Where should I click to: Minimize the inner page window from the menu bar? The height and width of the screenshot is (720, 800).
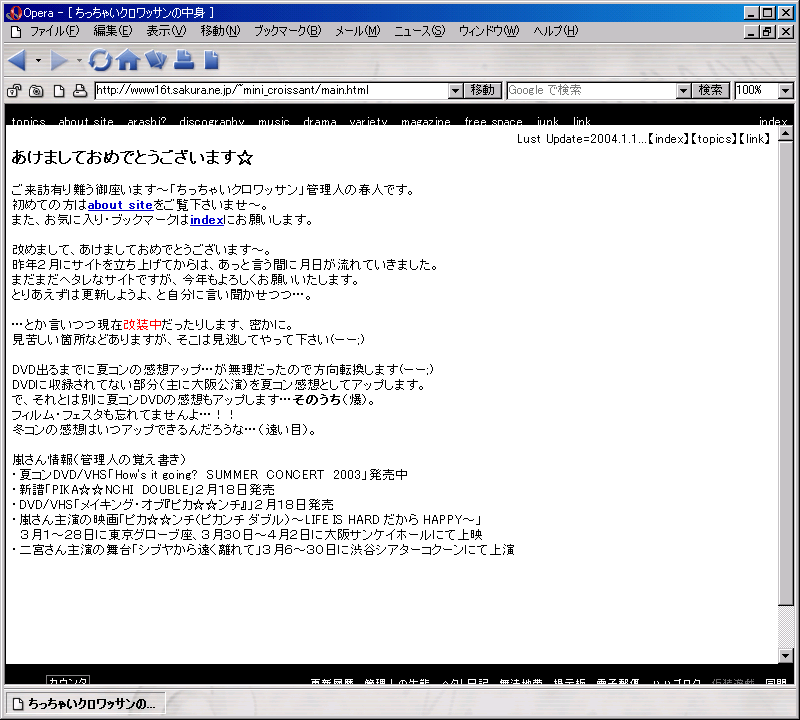click(x=751, y=32)
